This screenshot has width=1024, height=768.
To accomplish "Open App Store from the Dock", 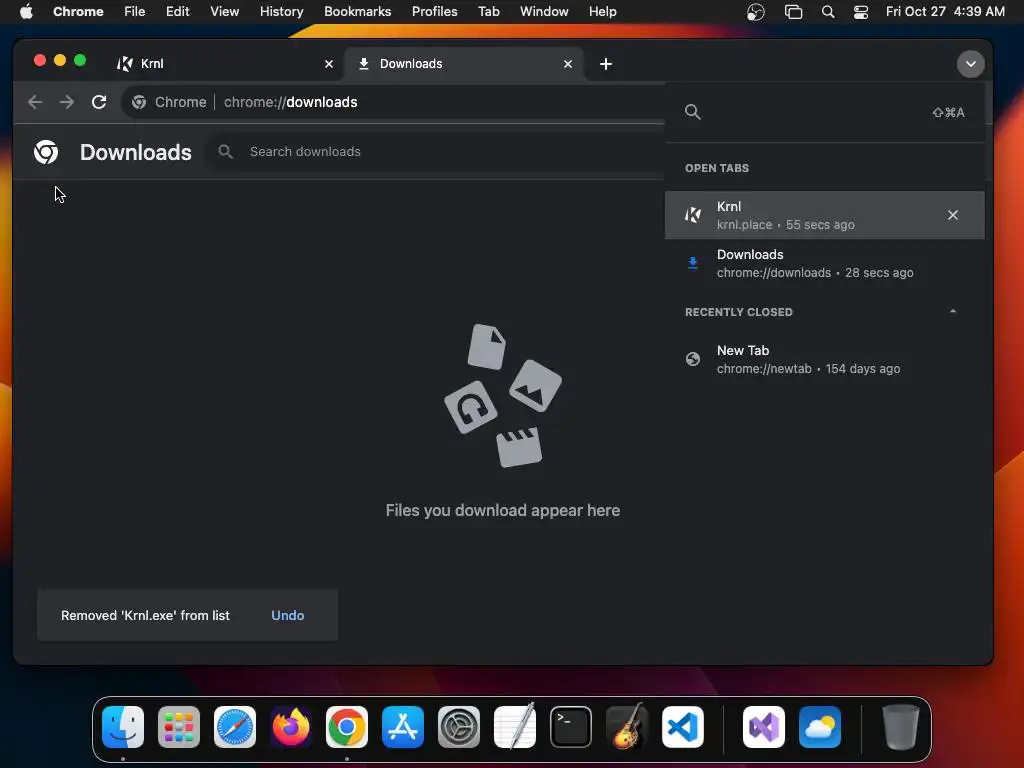I will coord(403,727).
